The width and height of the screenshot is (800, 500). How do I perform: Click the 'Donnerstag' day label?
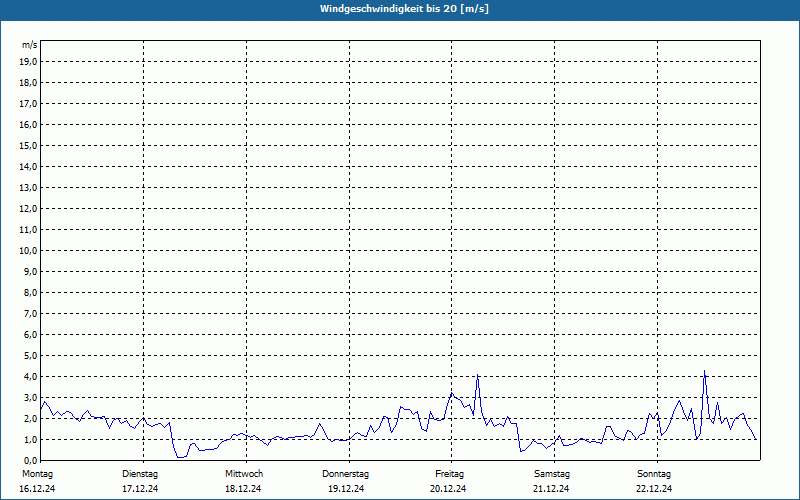(345, 474)
